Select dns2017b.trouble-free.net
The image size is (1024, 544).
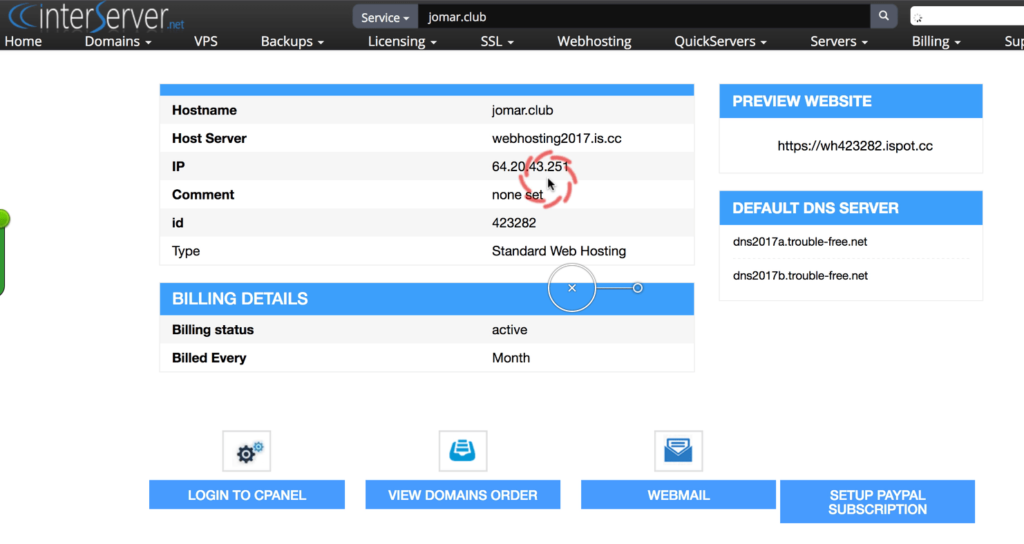coord(800,276)
